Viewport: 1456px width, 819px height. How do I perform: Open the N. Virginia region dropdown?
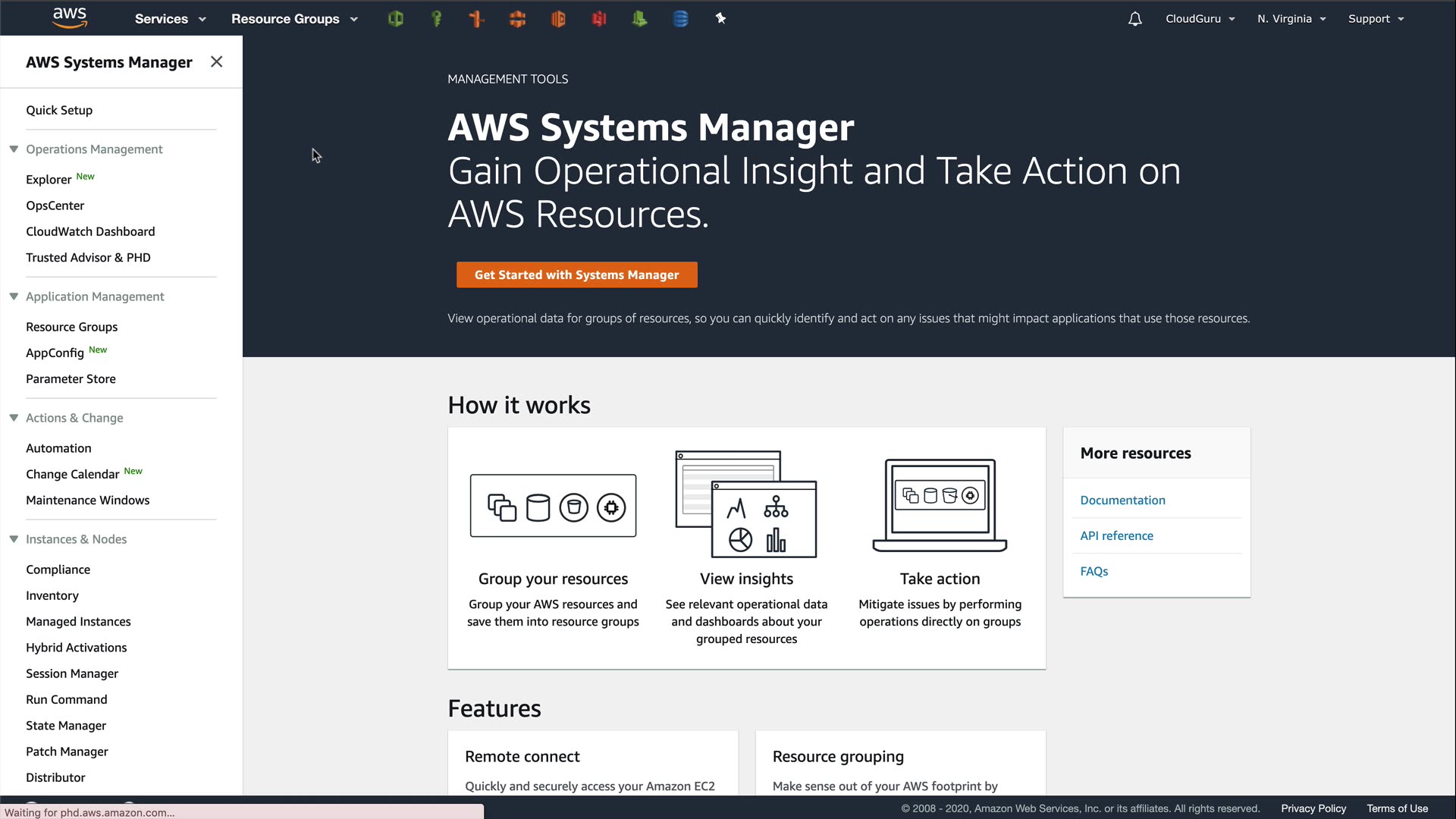point(1291,19)
